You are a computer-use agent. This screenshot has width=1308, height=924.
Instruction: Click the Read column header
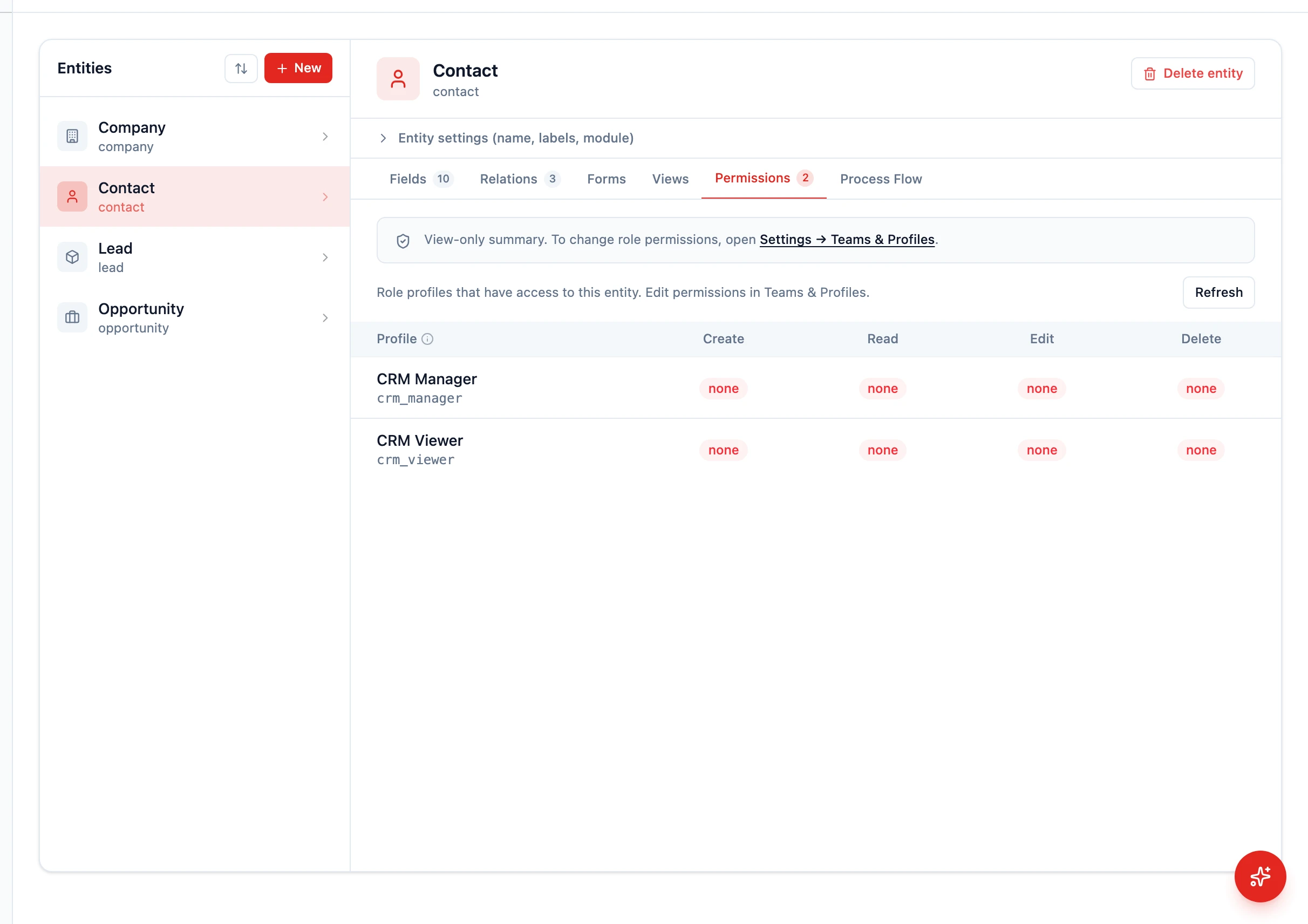pyautogui.click(x=882, y=339)
